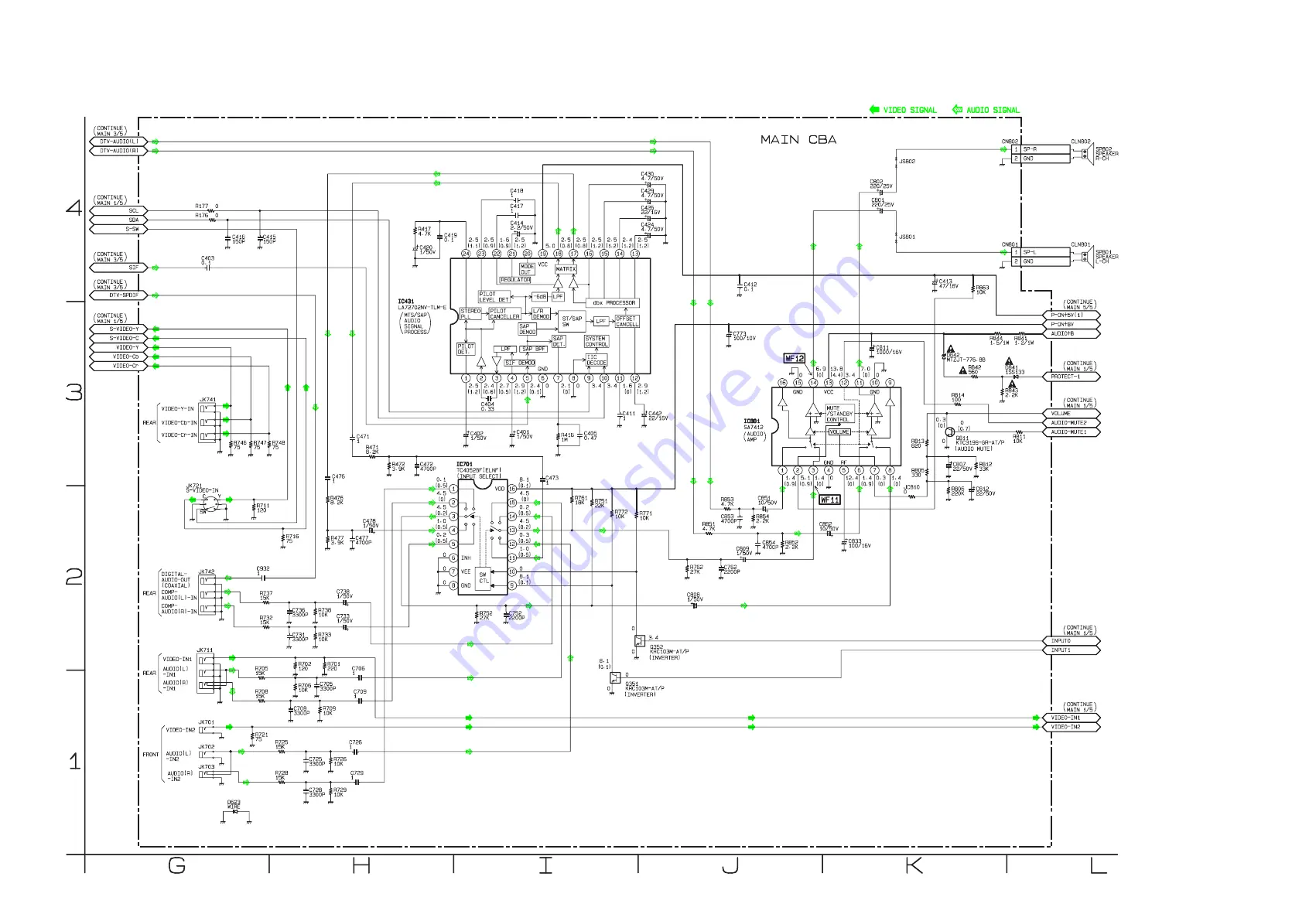The width and height of the screenshot is (1316, 921).
Task: Click the WF11 waveform marker
Action: click(x=829, y=500)
